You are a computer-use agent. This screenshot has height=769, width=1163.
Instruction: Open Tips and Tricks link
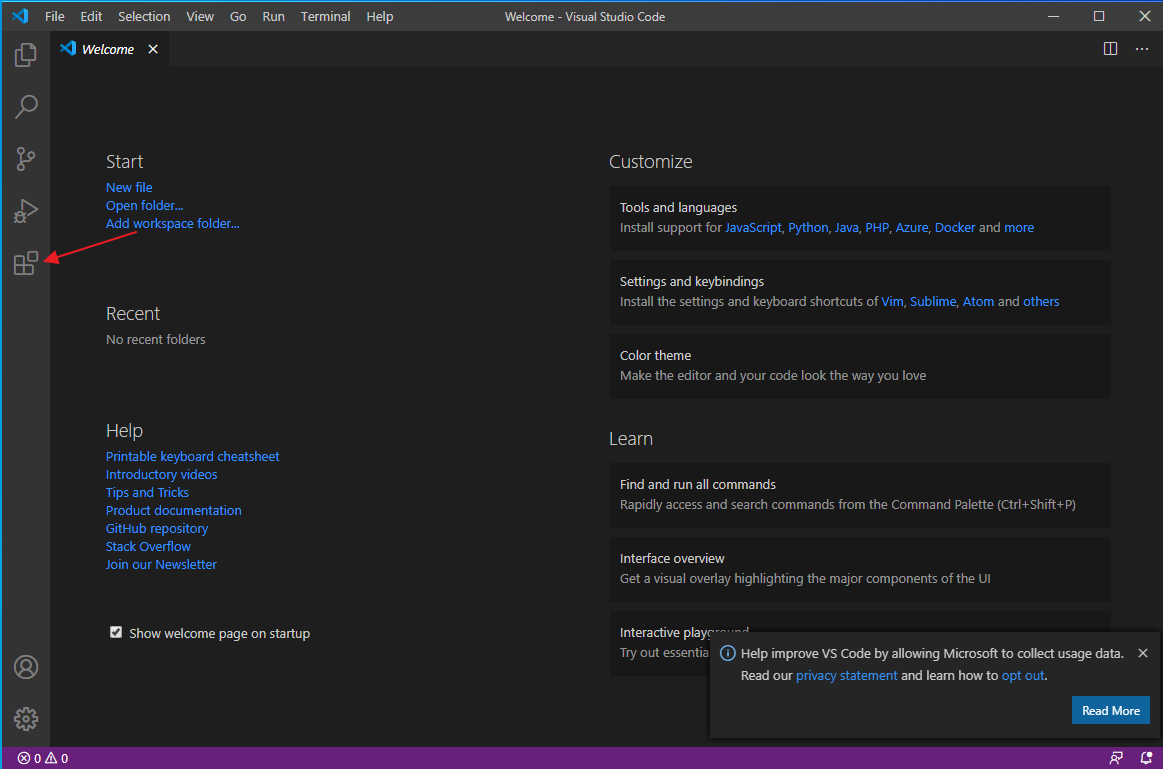tap(147, 492)
